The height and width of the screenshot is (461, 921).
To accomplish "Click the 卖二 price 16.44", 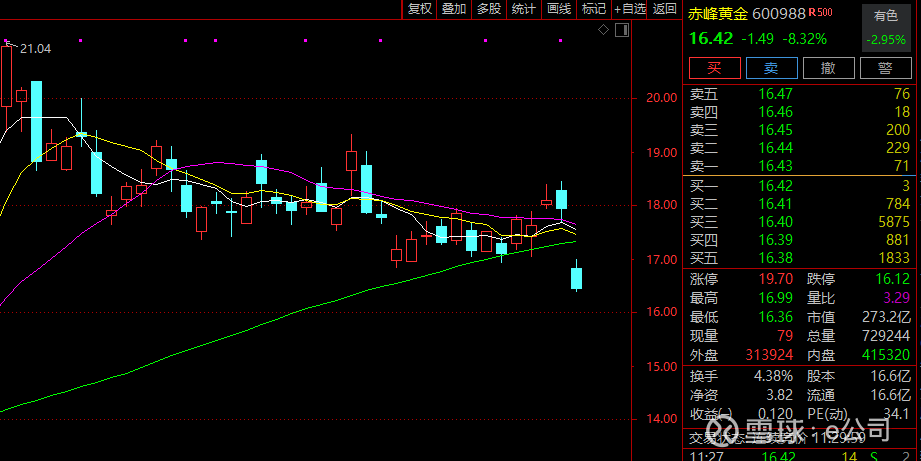I will pyautogui.click(x=775, y=148).
